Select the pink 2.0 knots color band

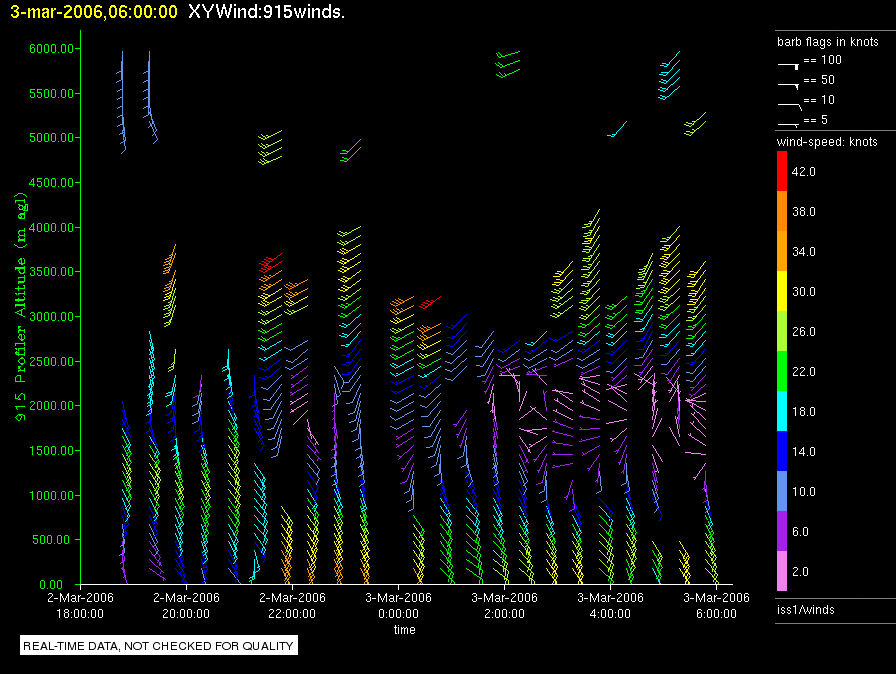[782, 571]
